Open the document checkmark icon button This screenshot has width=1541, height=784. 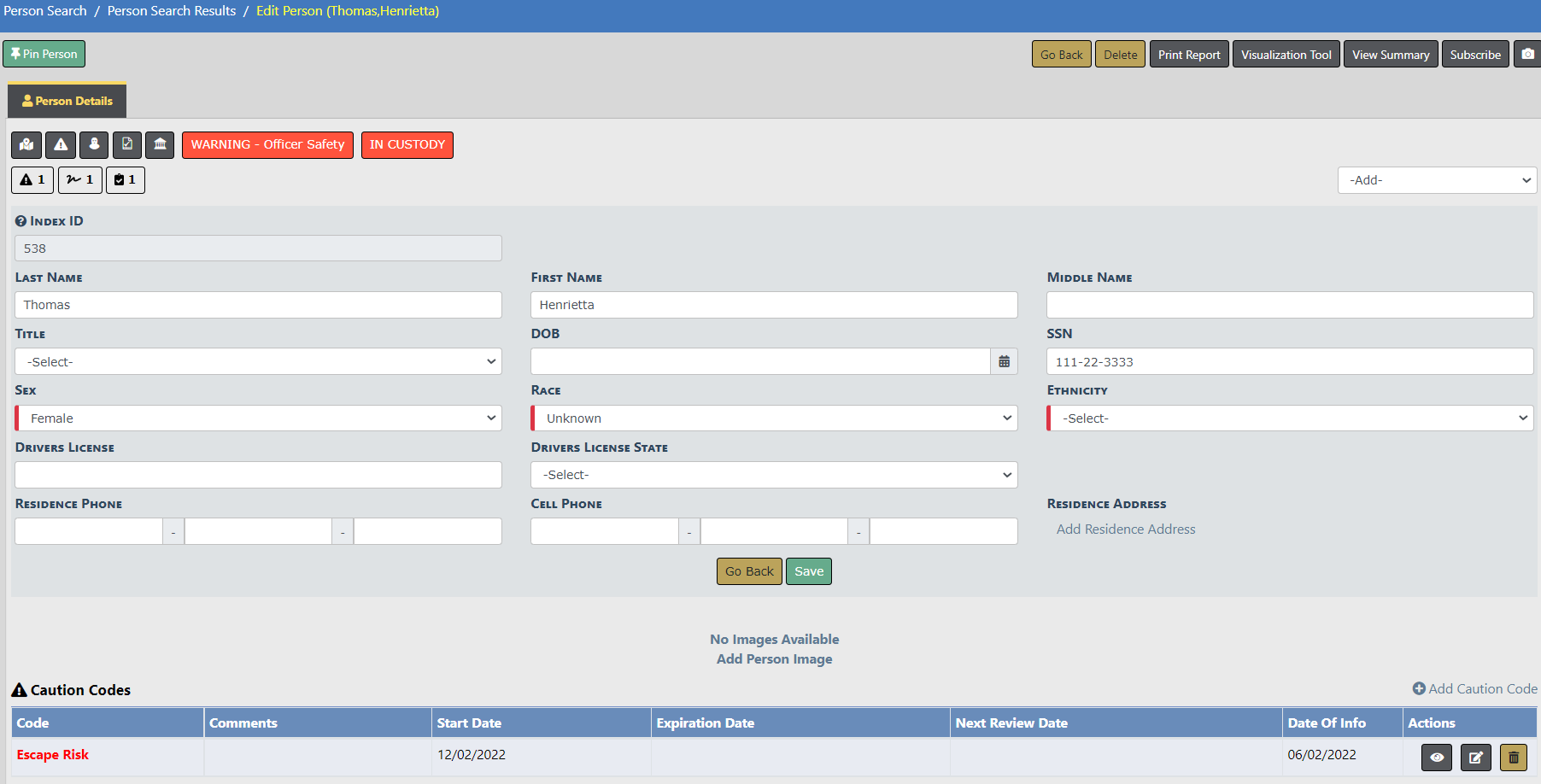click(x=127, y=145)
